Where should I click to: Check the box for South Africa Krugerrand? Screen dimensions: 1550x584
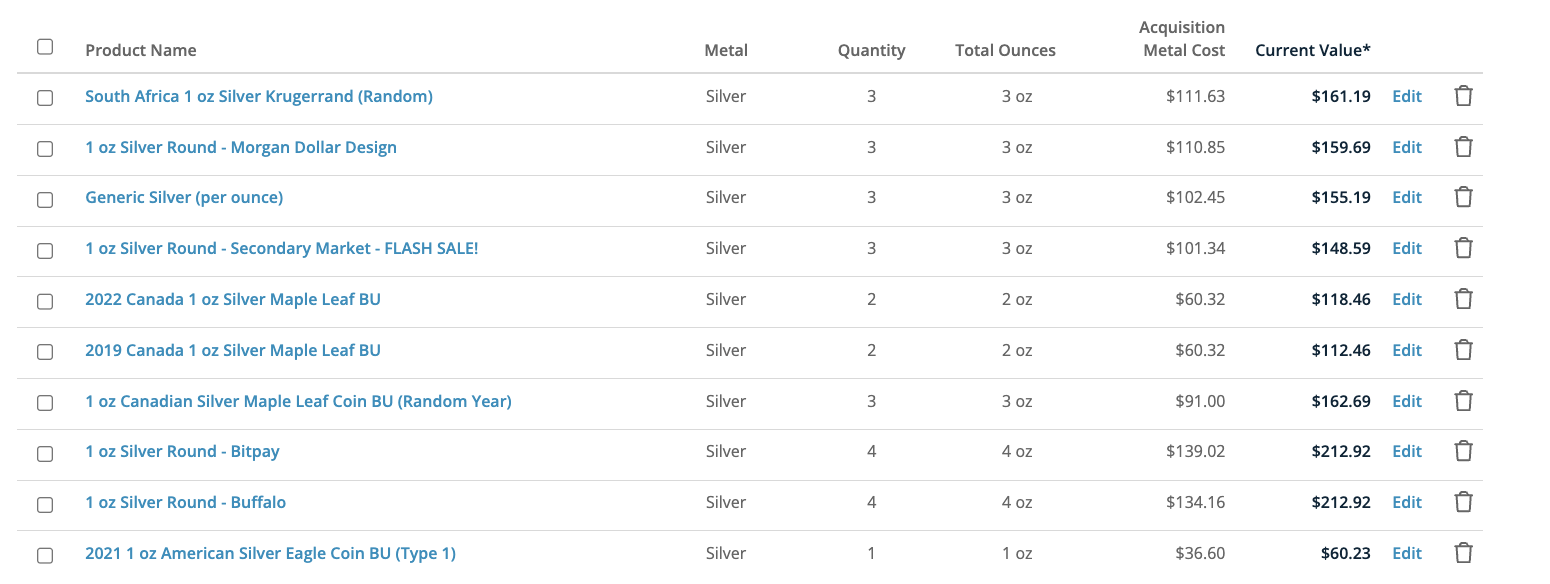click(45, 98)
